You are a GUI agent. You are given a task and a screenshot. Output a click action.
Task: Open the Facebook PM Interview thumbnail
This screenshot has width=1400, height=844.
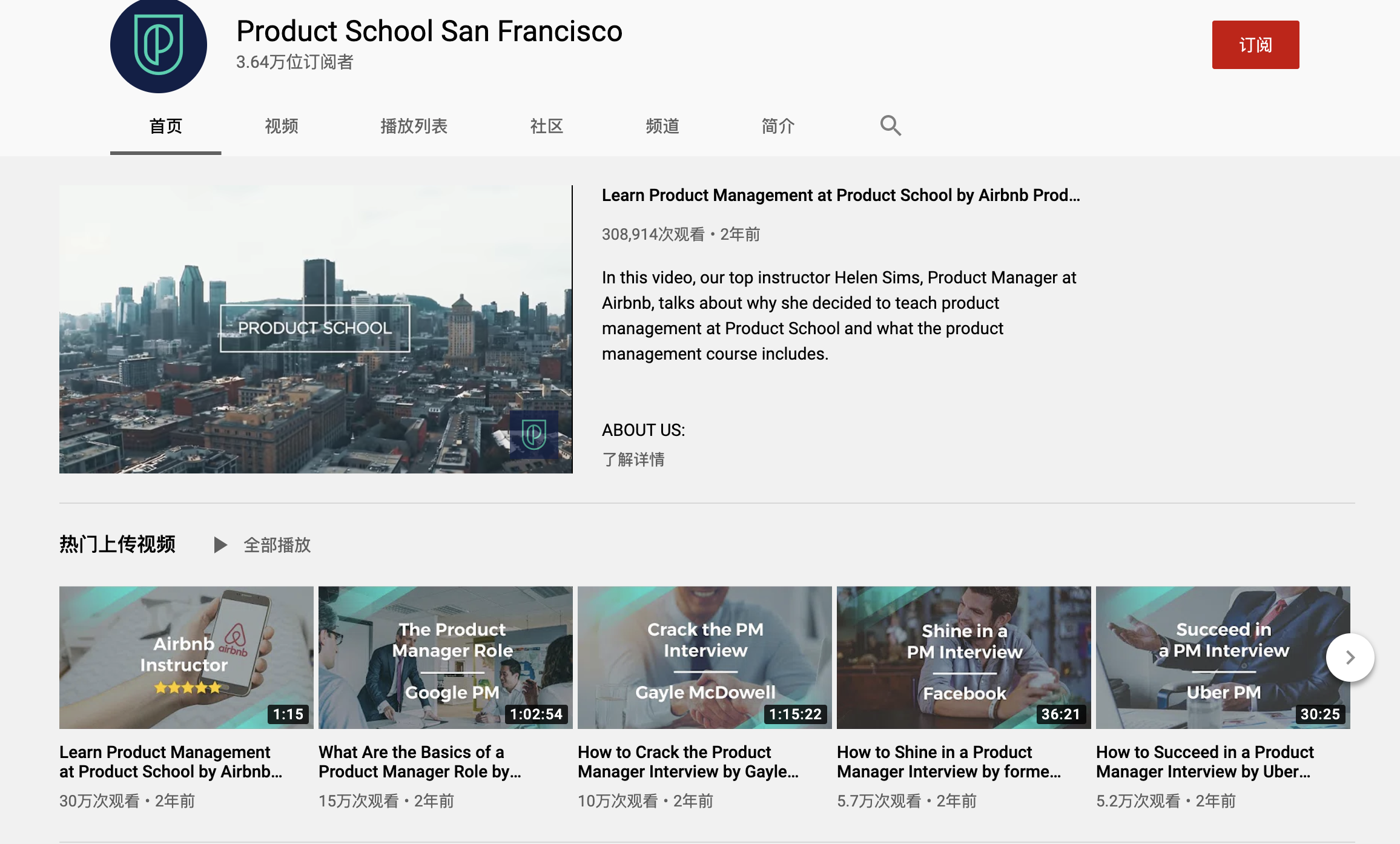963,657
